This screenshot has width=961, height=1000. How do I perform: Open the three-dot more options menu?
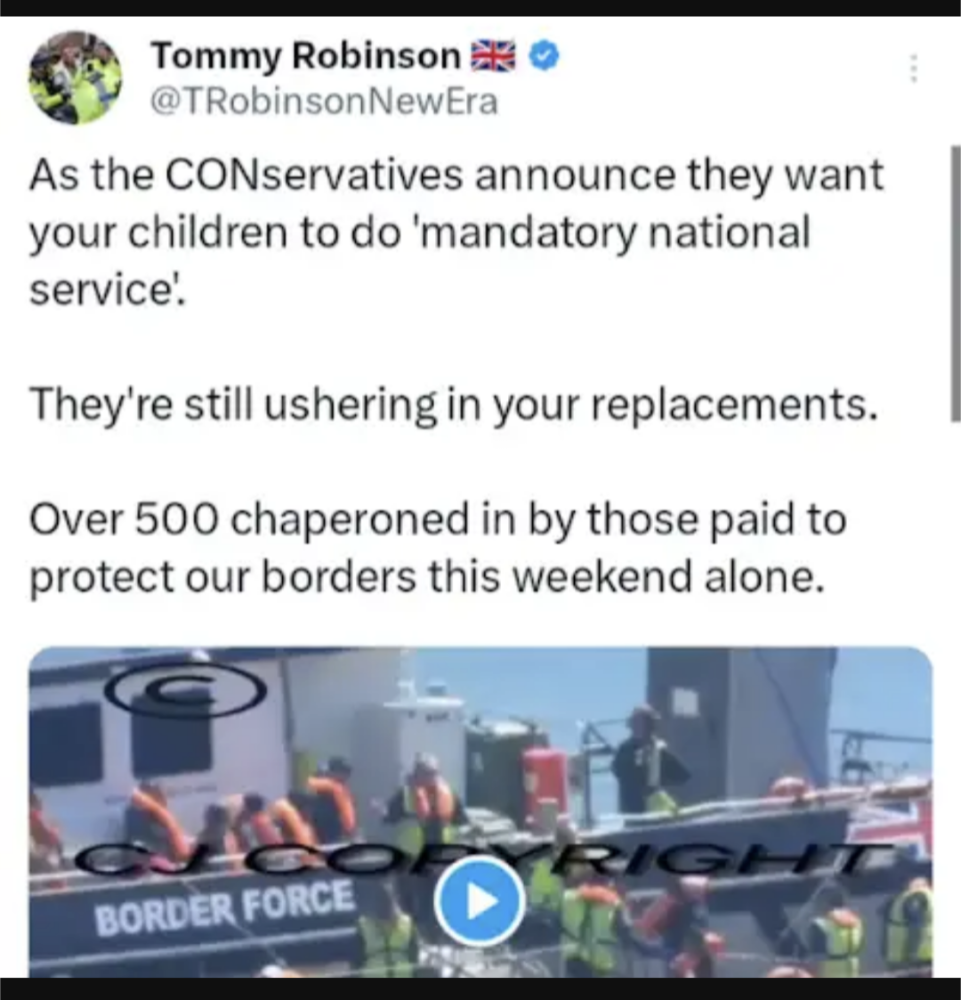coord(913,68)
